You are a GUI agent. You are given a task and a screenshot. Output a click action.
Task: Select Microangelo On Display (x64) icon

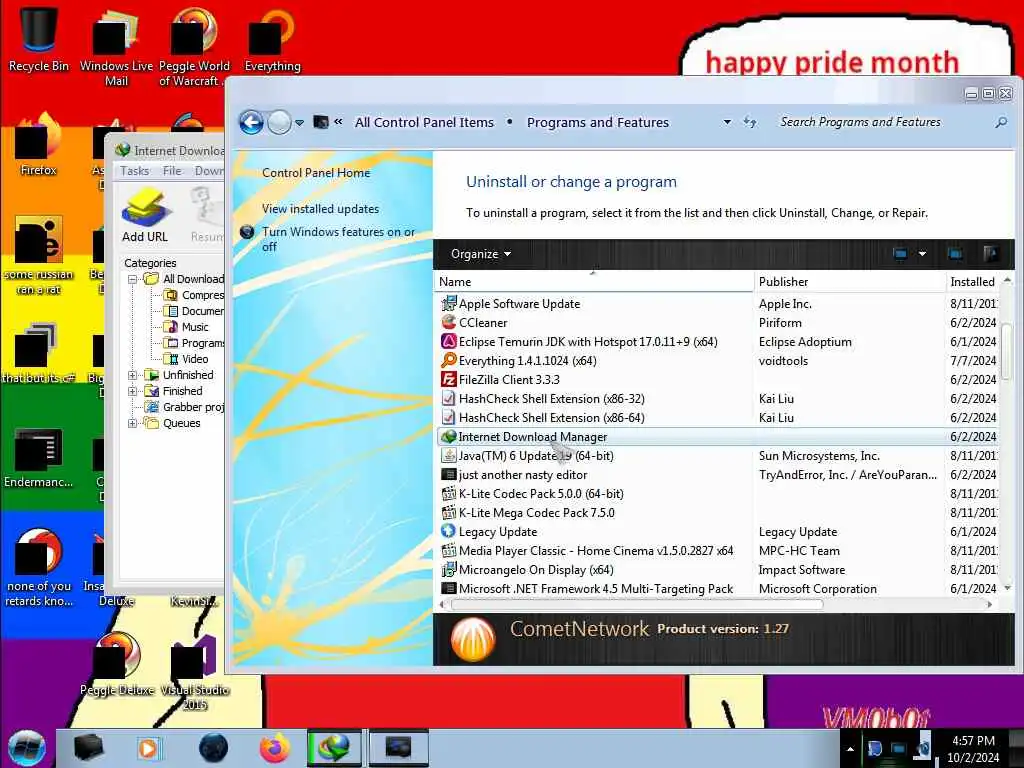click(449, 569)
